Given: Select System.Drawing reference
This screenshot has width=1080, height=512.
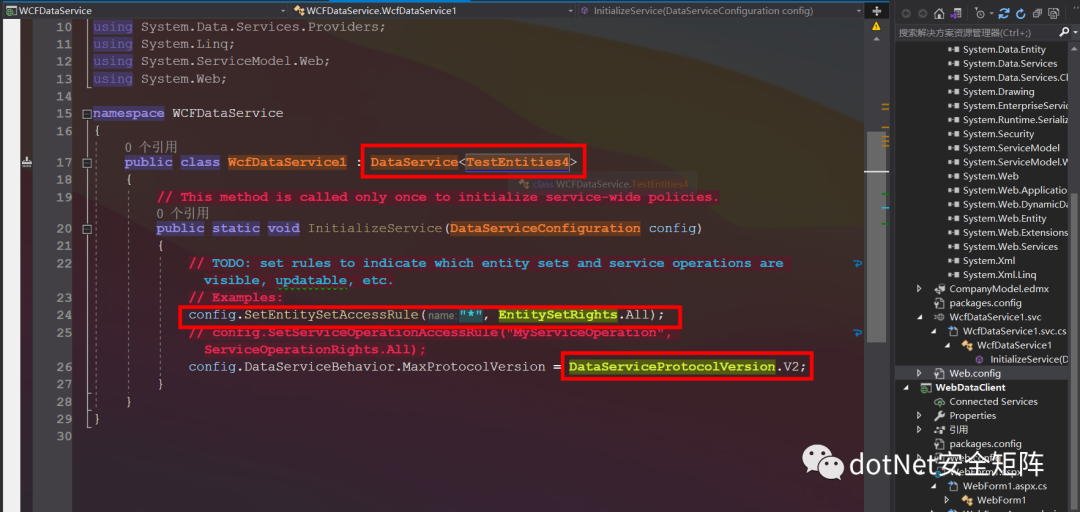Looking at the screenshot, I should 998,92.
